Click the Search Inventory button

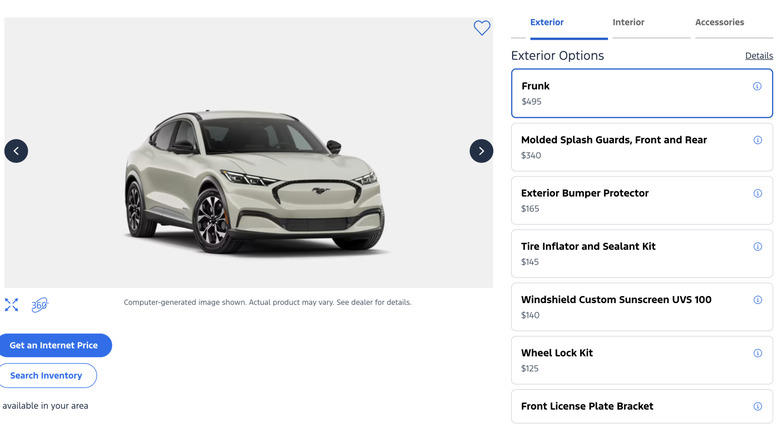pos(47,376)
